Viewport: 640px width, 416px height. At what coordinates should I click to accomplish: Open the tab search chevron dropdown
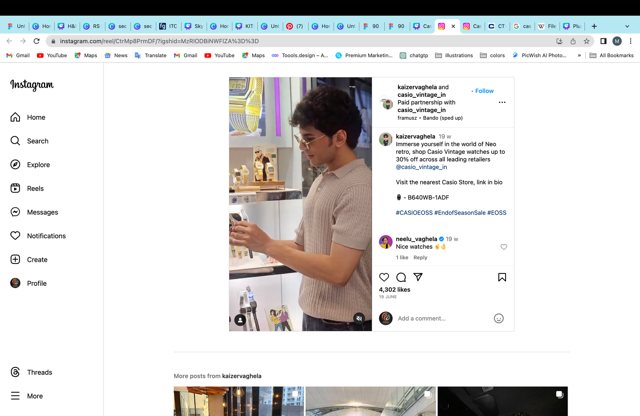click(x=627, y=26)
